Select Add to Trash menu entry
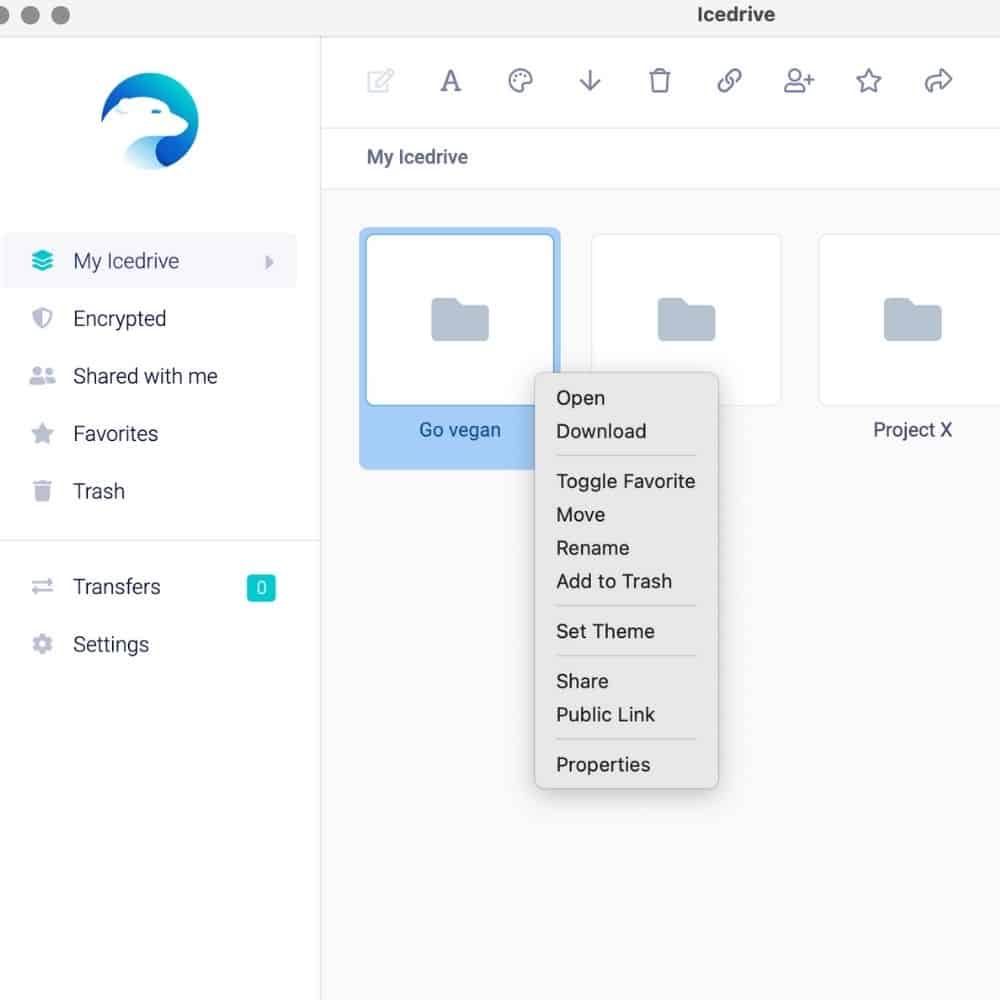This screenshot has width=1000, height=1000. click(x=626, y=581)
